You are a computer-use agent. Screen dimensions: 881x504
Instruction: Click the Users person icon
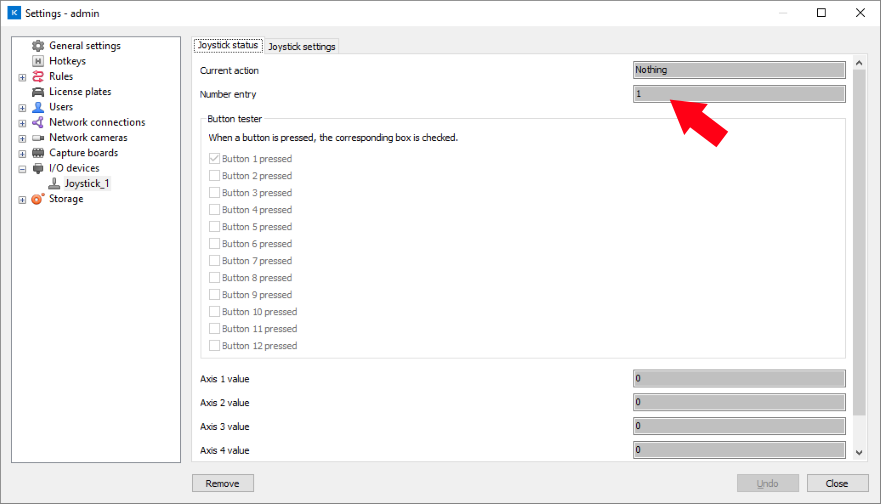click(38, 107)
